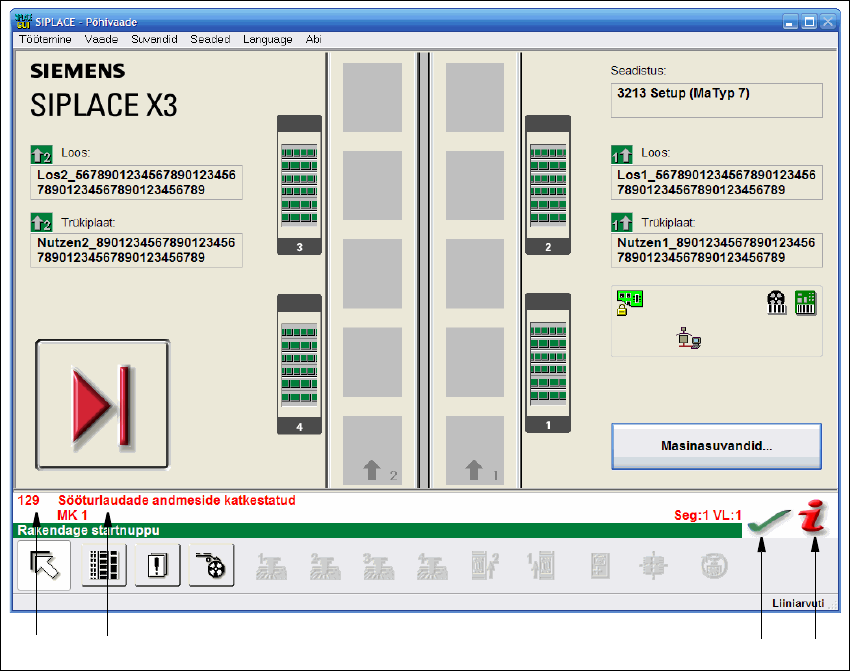Click the 'MK 1' error detail text

point(72,515)
